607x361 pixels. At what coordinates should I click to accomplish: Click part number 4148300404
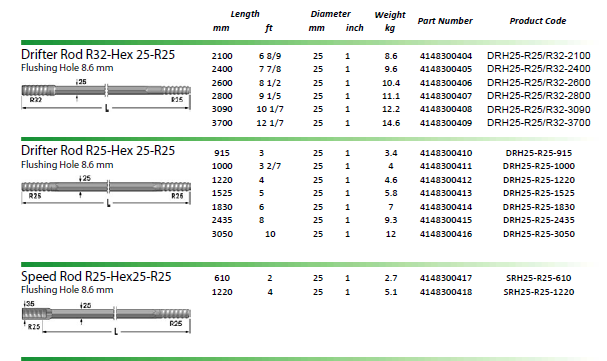(x=446, y=56)
